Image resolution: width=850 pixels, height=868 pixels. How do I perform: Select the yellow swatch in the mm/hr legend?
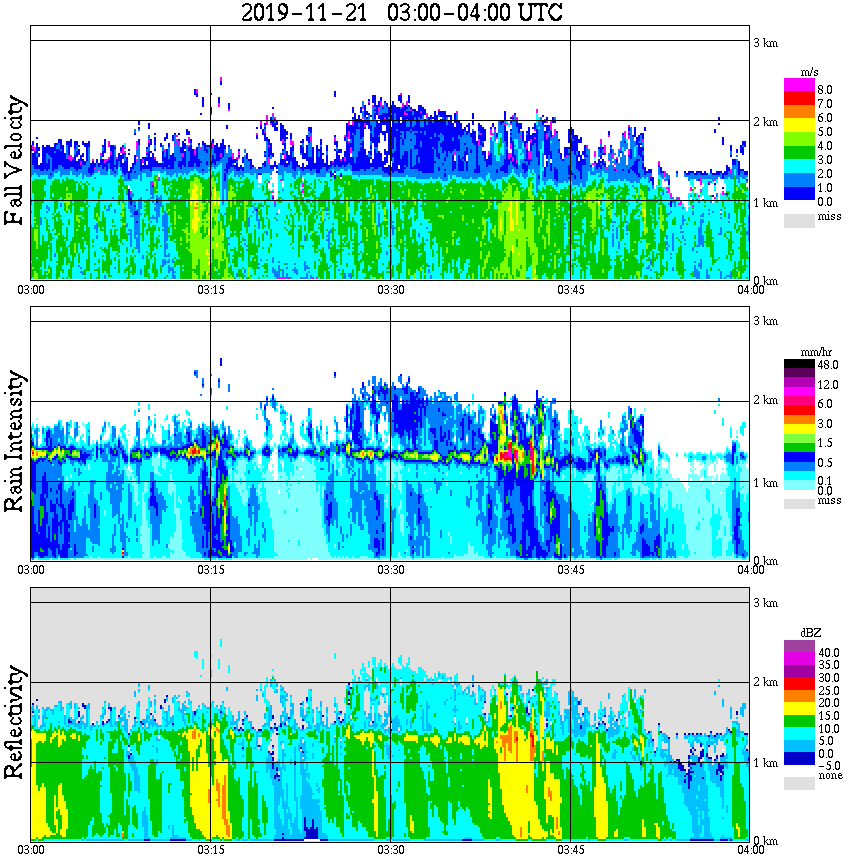tap(799, 429)
